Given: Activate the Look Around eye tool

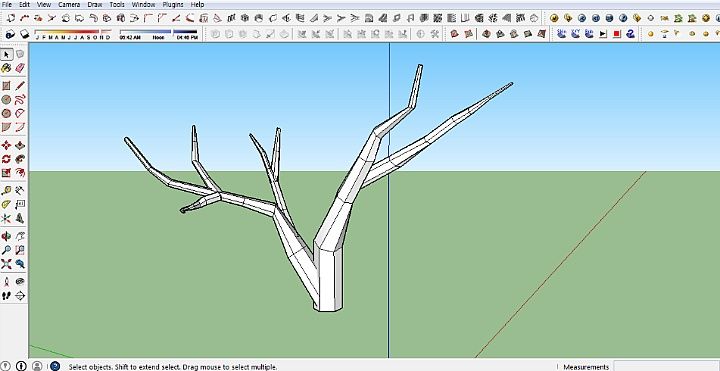Looking at the screenshot, I should point(20,281).
